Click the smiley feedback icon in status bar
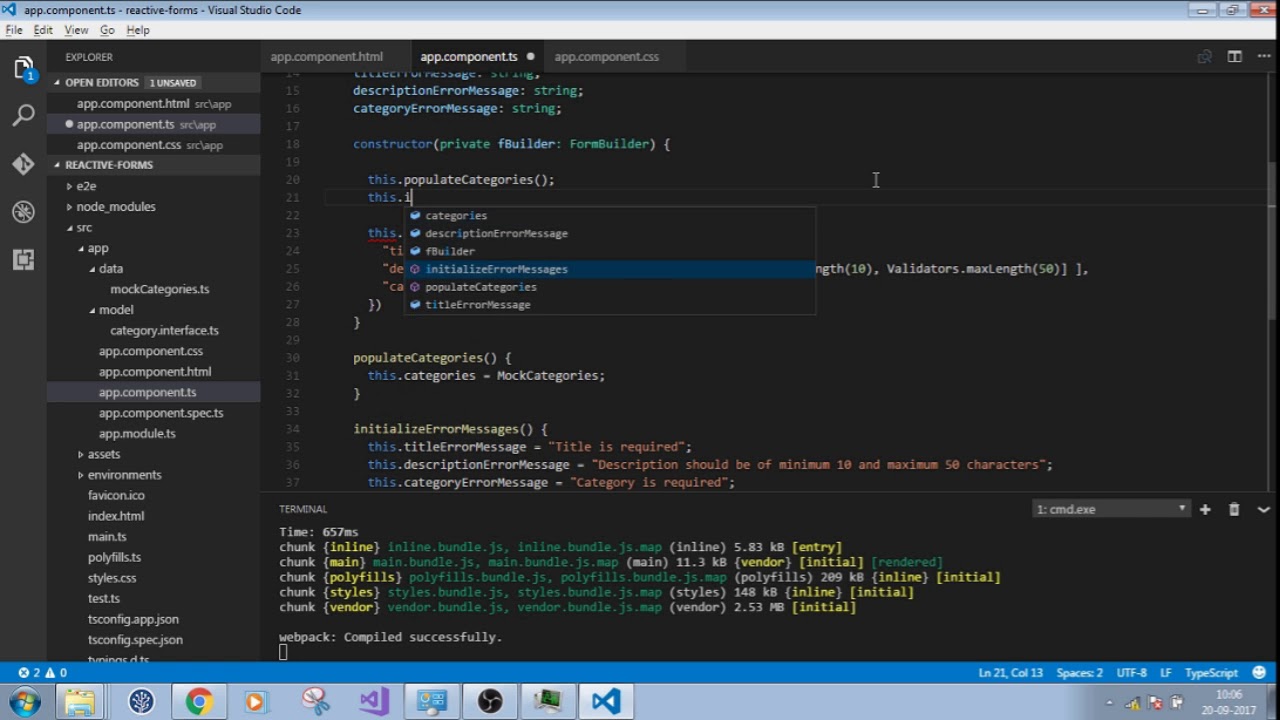Viewport: 1280px width, 720px height. tap(1259, 673)
